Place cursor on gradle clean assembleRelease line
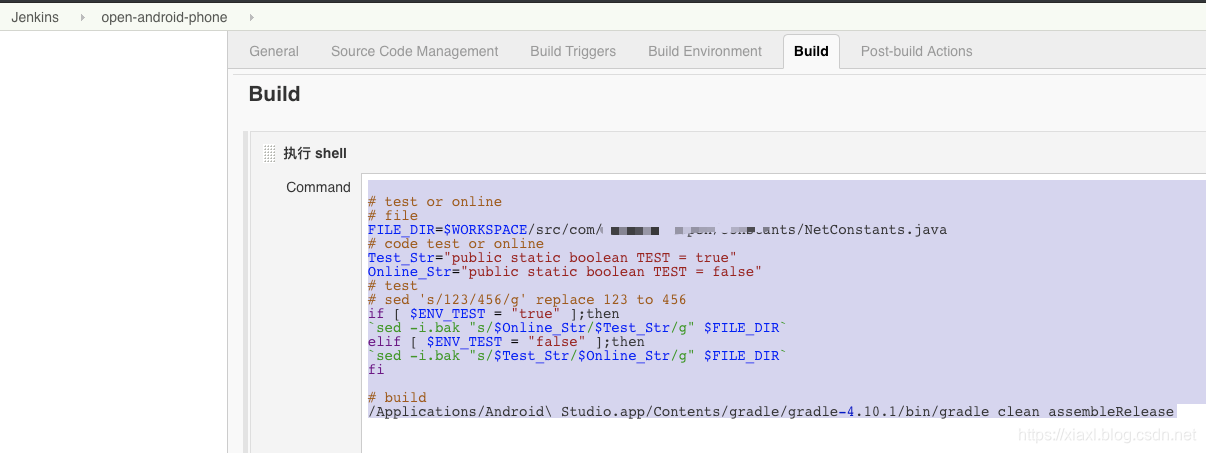This screenshot has height=453, width=1206. [x=771, y=412]
